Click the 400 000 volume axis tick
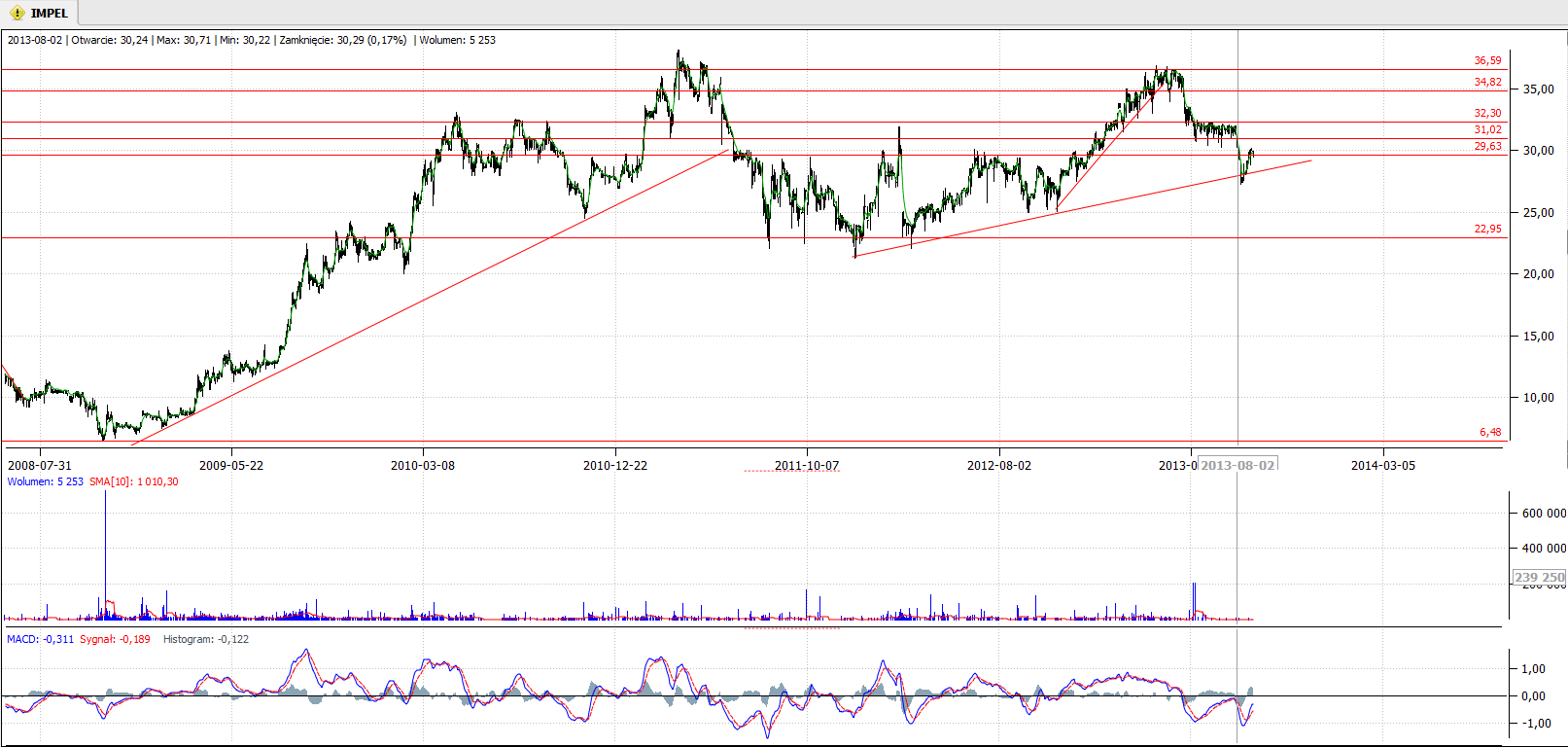The height and width of the screenshot is (747, 1568). 1544,548
